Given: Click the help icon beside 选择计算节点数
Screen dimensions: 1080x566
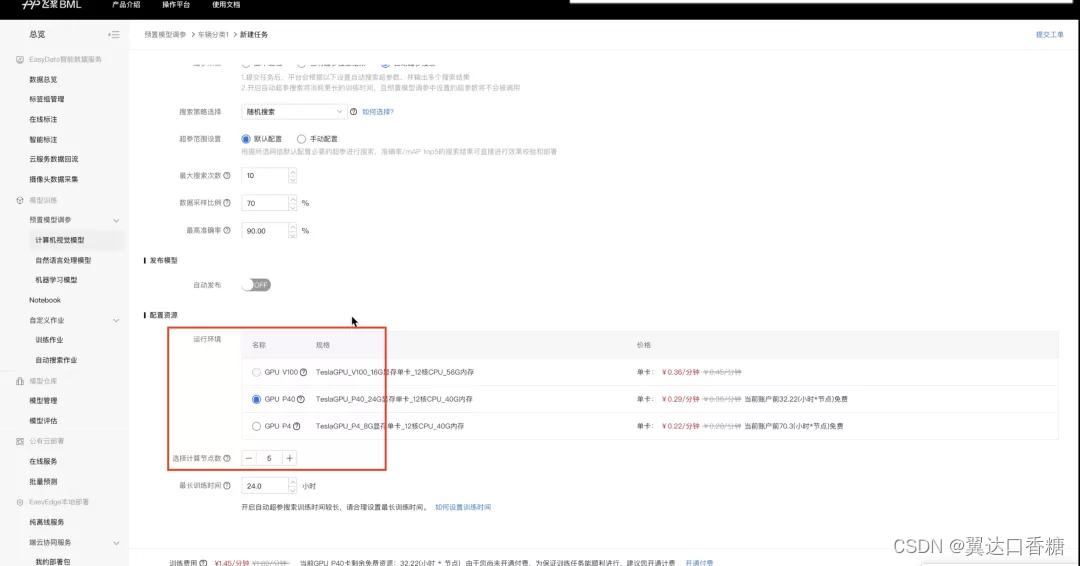Looking at the screenshot, I should [227, 459].
